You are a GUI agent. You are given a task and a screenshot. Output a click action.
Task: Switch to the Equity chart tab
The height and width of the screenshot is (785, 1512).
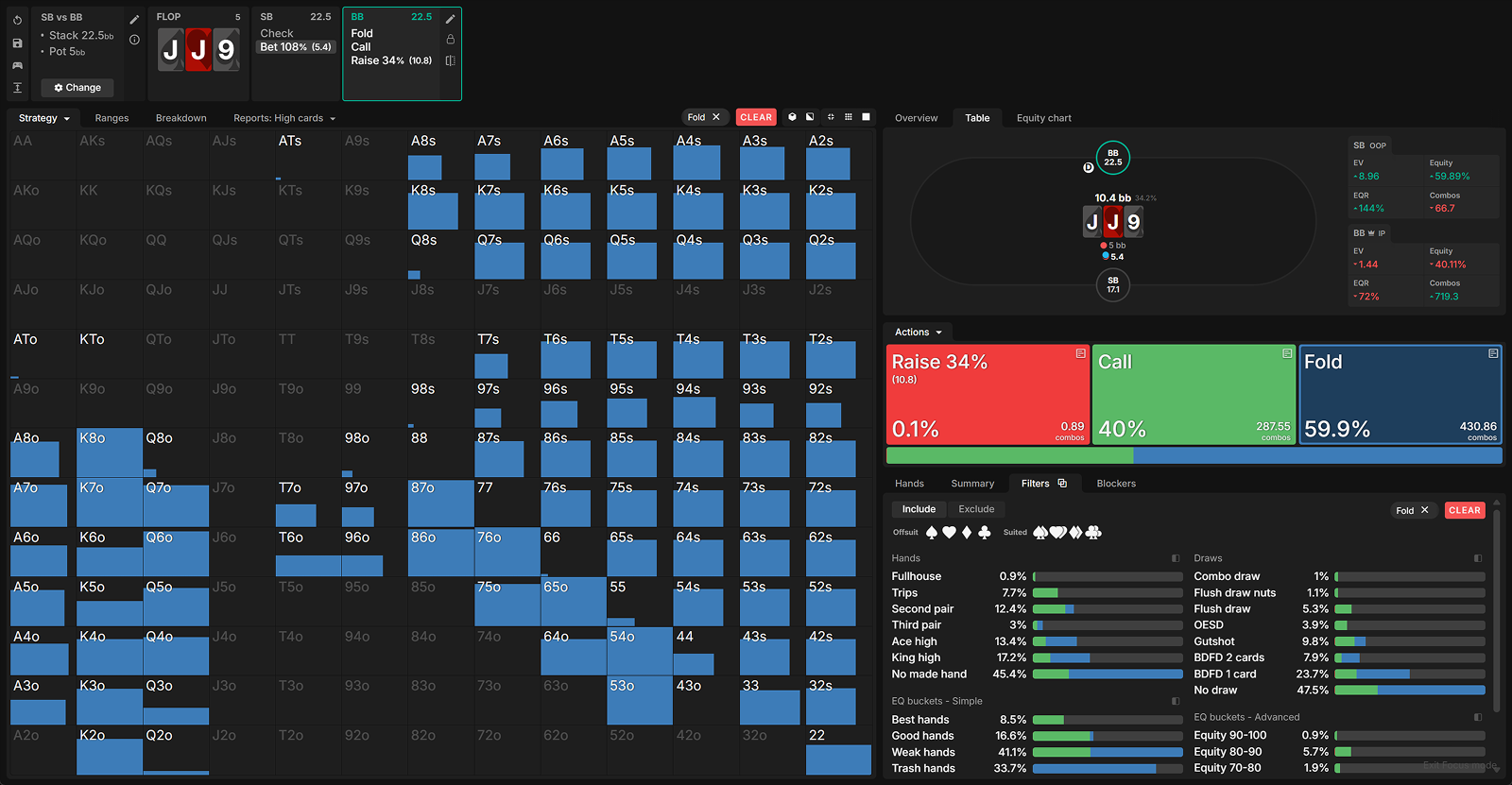point(1043,118)
